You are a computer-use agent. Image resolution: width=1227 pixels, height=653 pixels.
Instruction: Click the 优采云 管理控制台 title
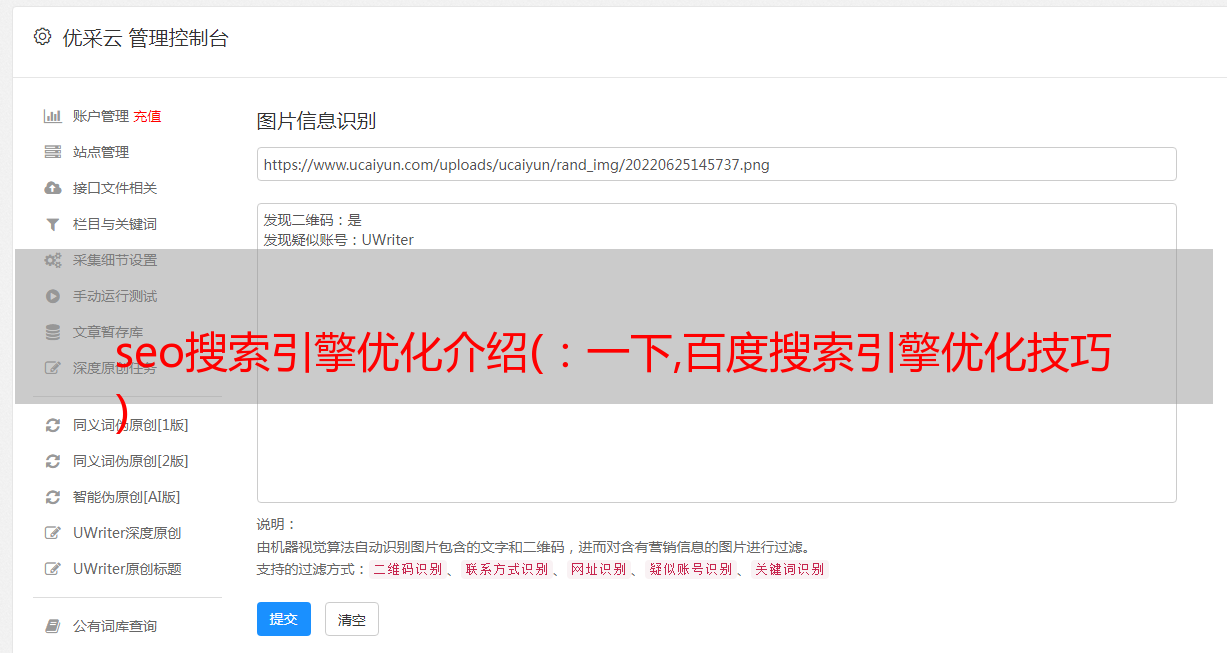click(x=145, y=38)
